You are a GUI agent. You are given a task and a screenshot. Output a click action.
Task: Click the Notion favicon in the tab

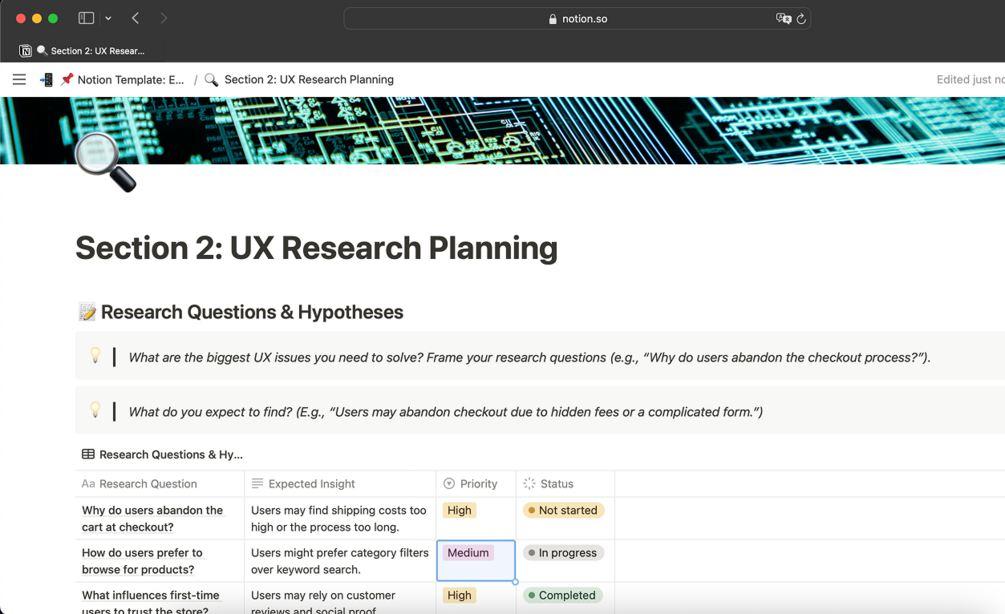coord(26,51)
